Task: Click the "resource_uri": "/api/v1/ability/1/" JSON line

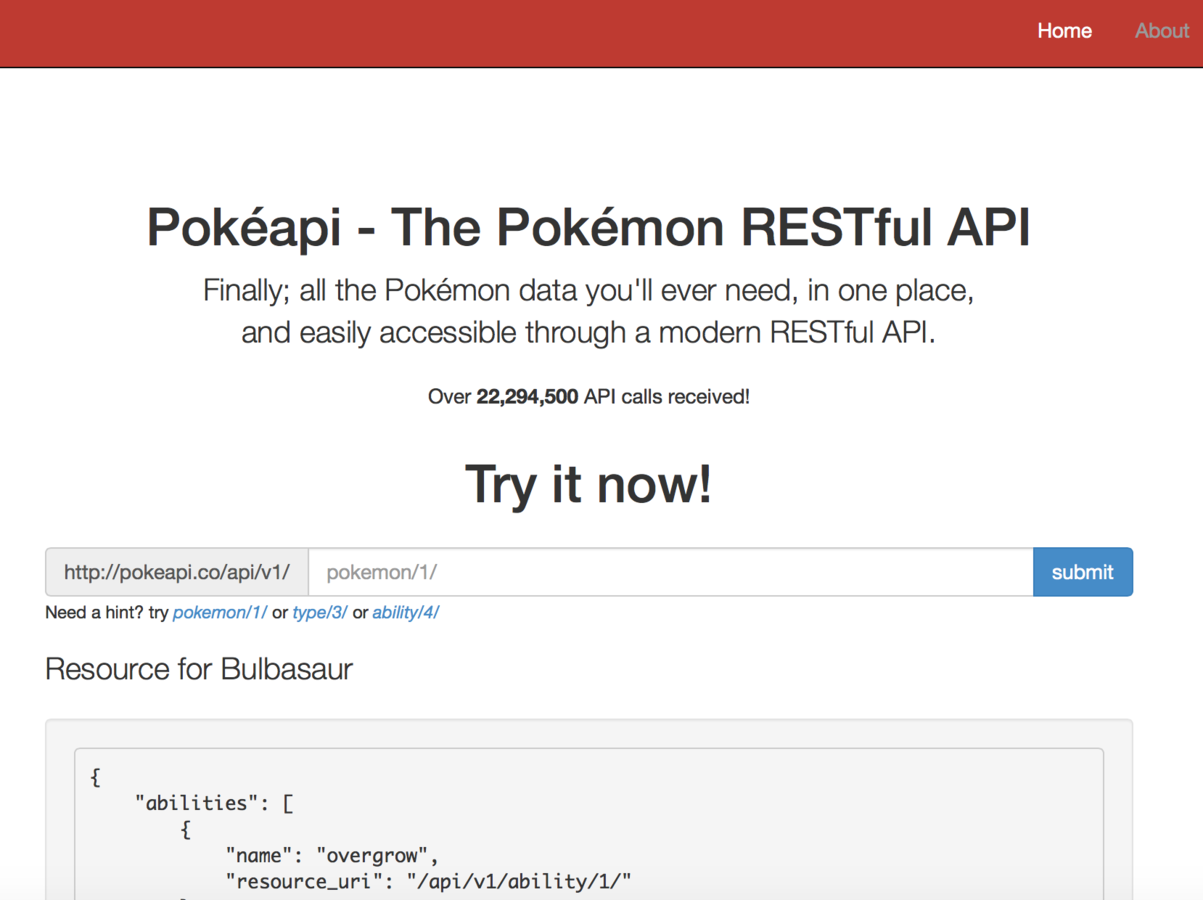Action: click(429, 881)
